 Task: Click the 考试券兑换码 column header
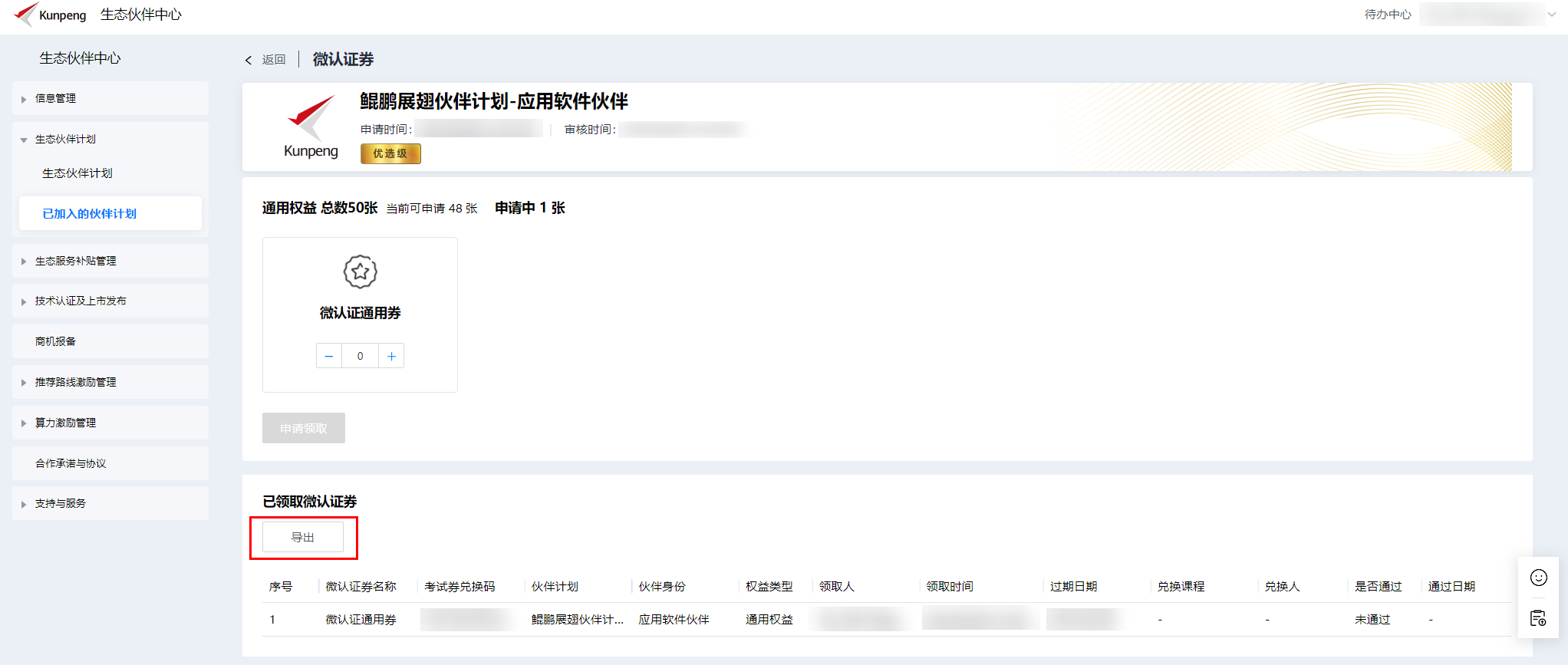[x=460, y=587]
